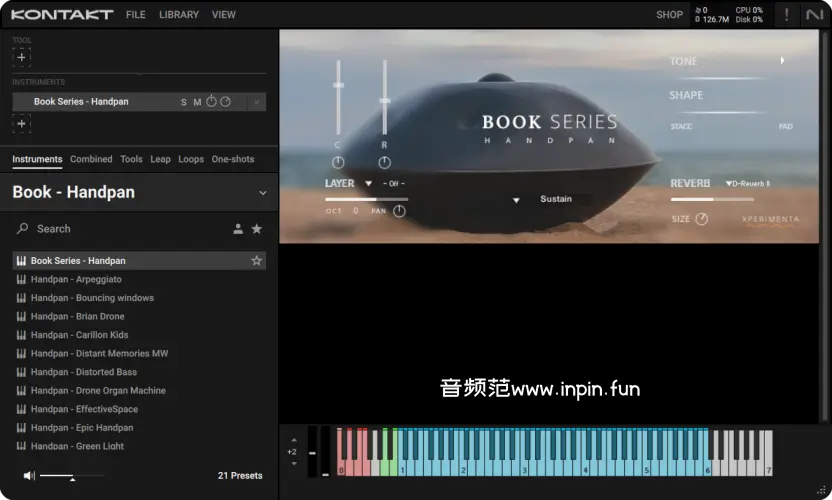This screenshot has height=500, width=832.
Task: Select Handpan - Bouncing windows preset
Action: pos(139,298)
